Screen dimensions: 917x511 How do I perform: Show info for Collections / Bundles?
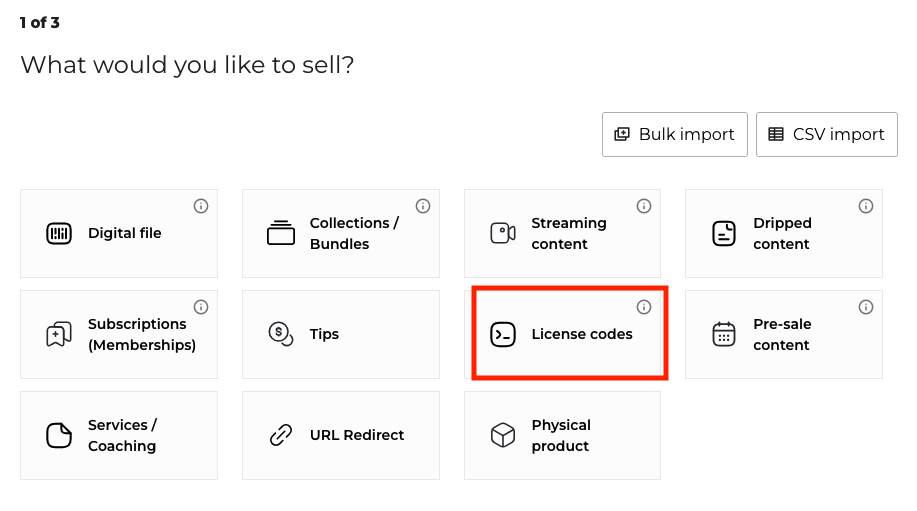tap(423, 206)
